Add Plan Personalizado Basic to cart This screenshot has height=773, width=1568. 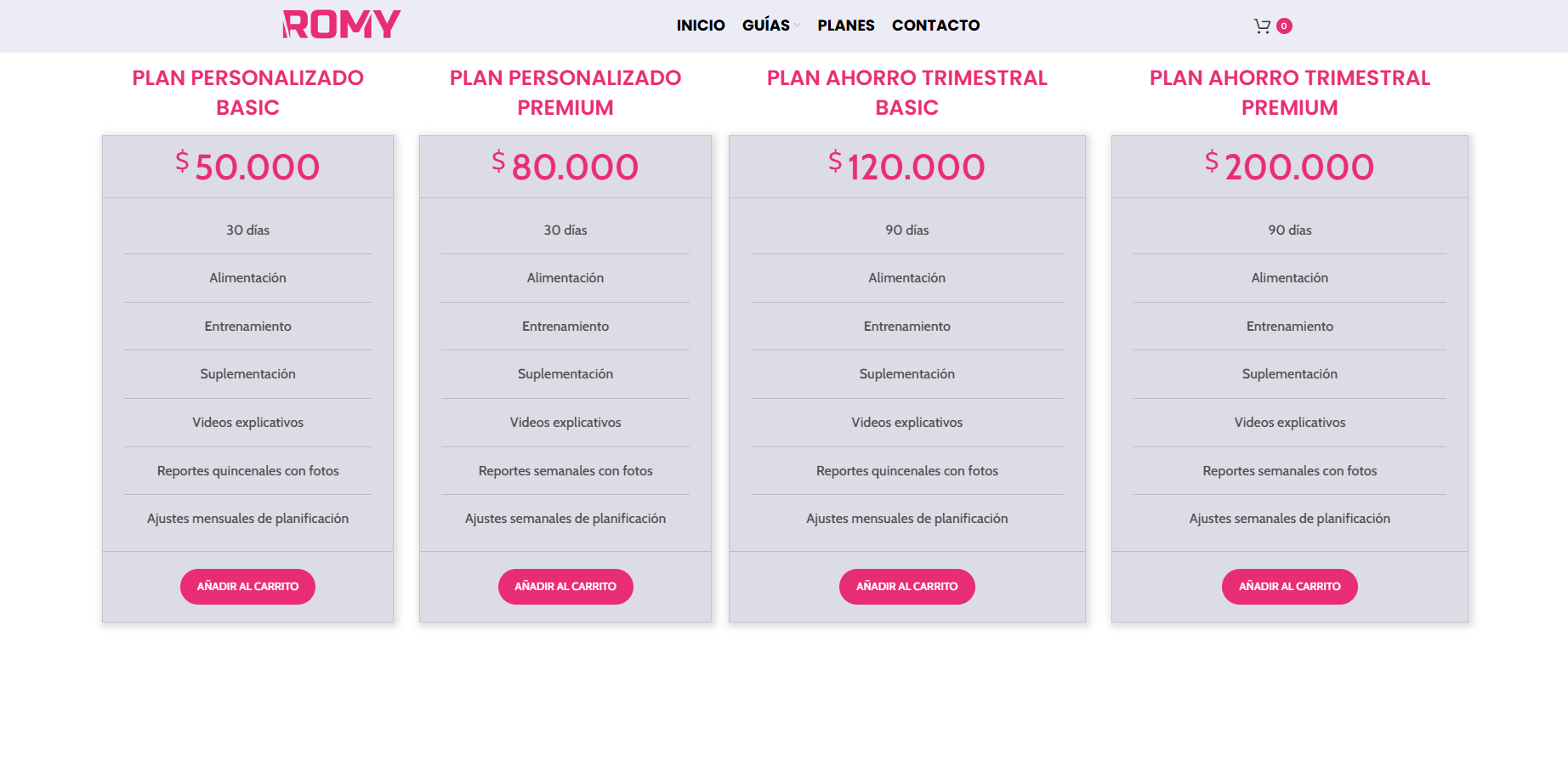tap(247, 587)
